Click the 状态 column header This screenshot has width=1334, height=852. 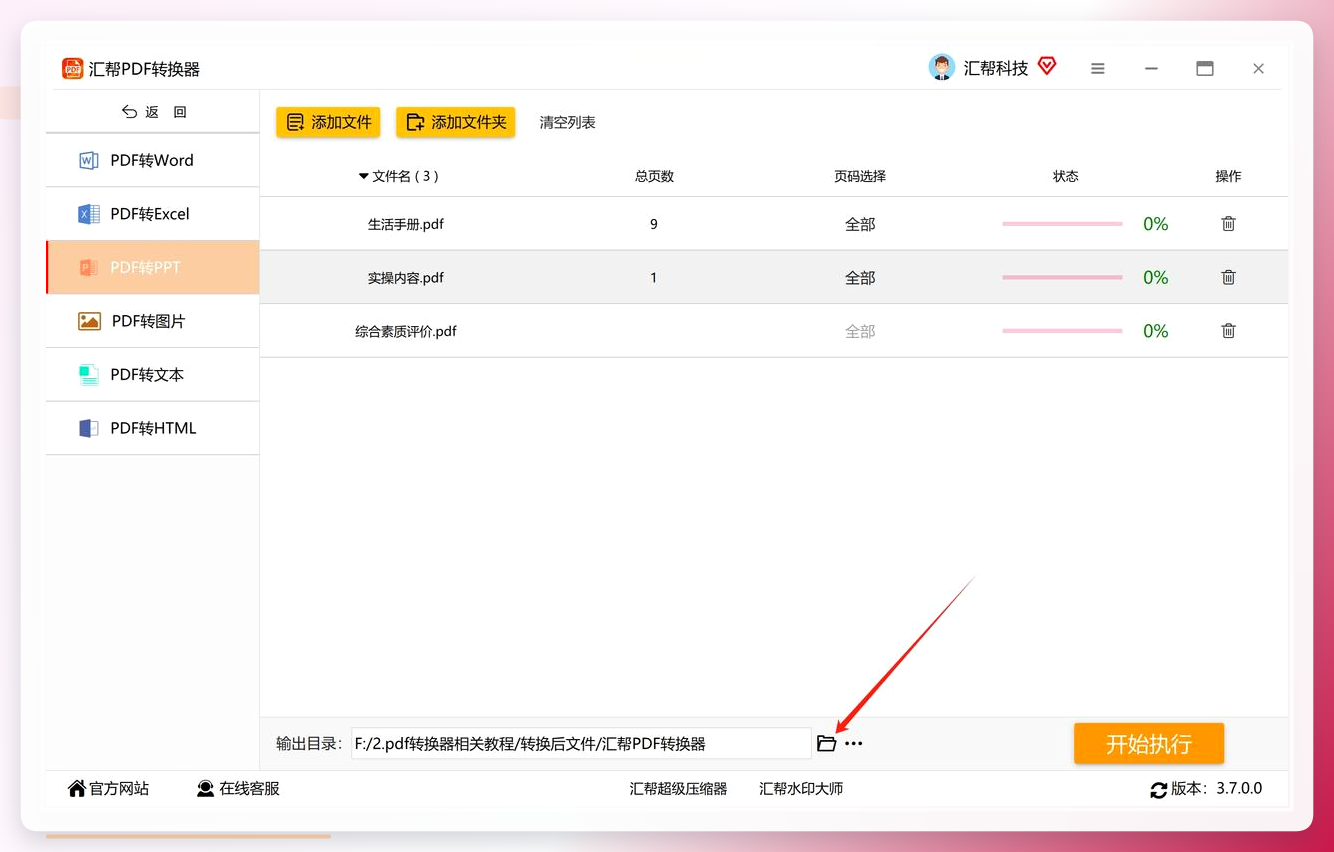tap(1065, 176)
